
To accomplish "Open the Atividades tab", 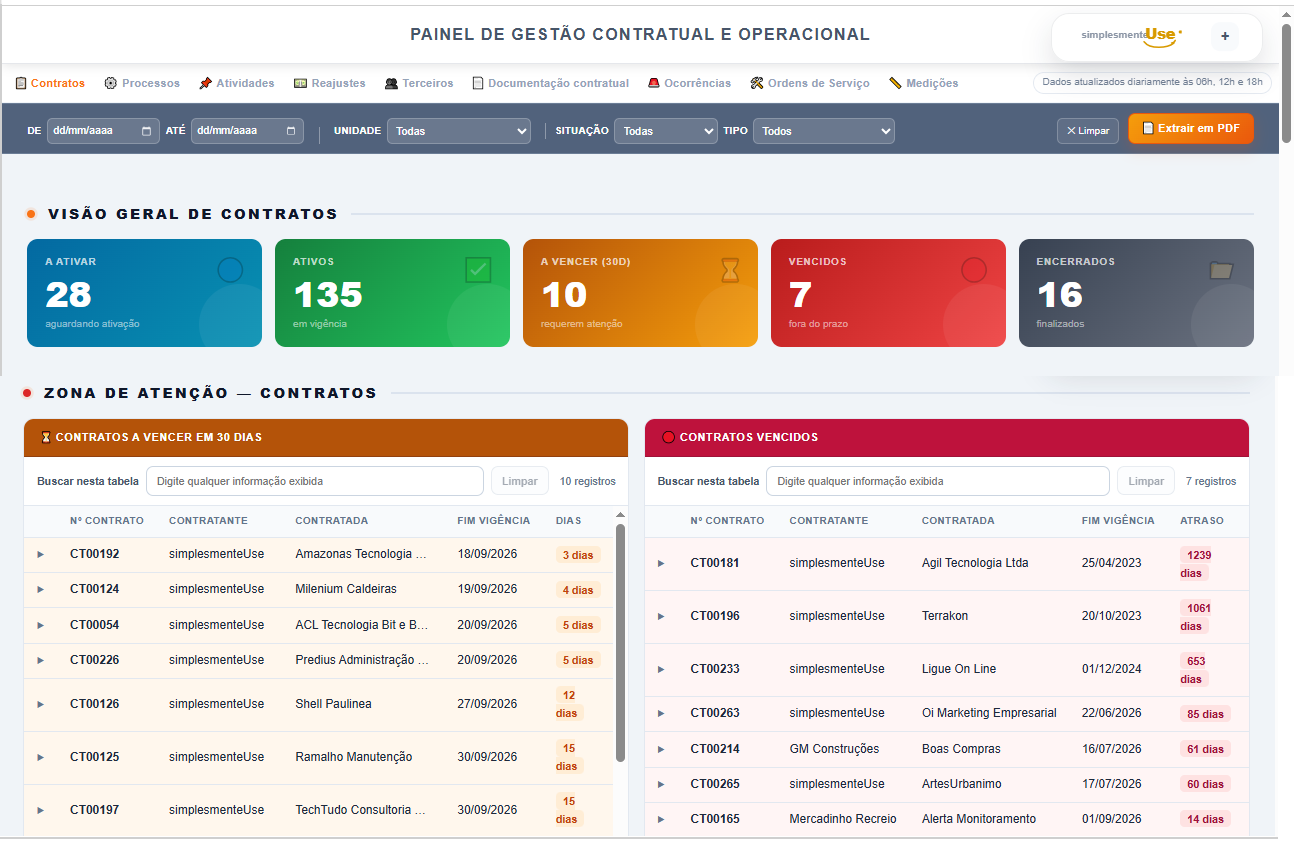I will point(237,83).
